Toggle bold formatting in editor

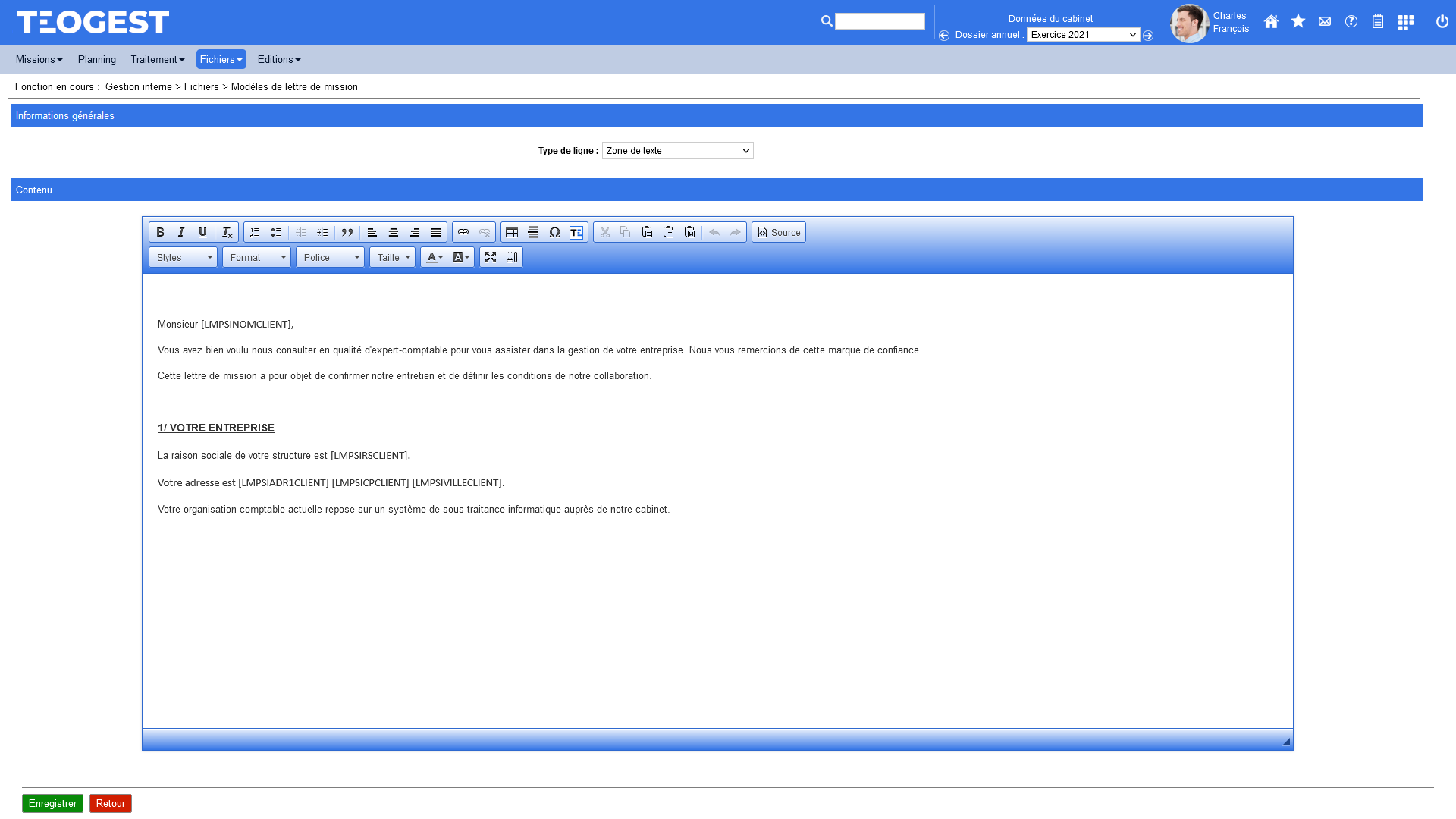(x=160, y=232)
